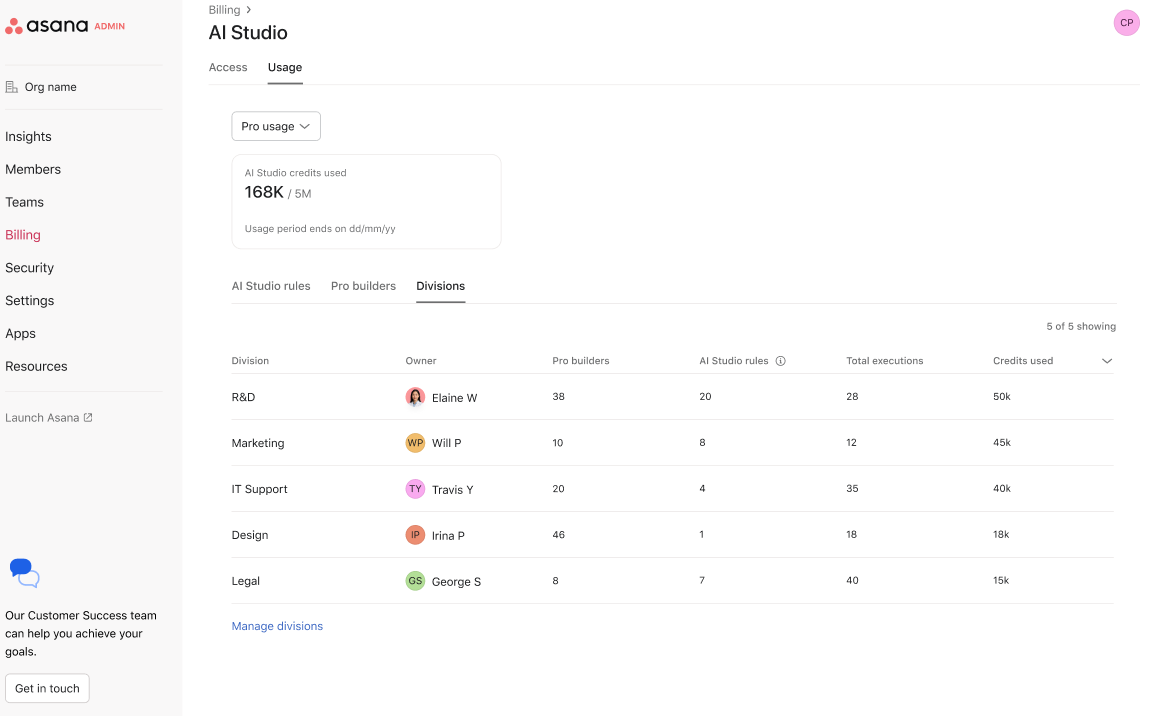
Task: Click the Asana logo
Action: click(x=46, y=26)
